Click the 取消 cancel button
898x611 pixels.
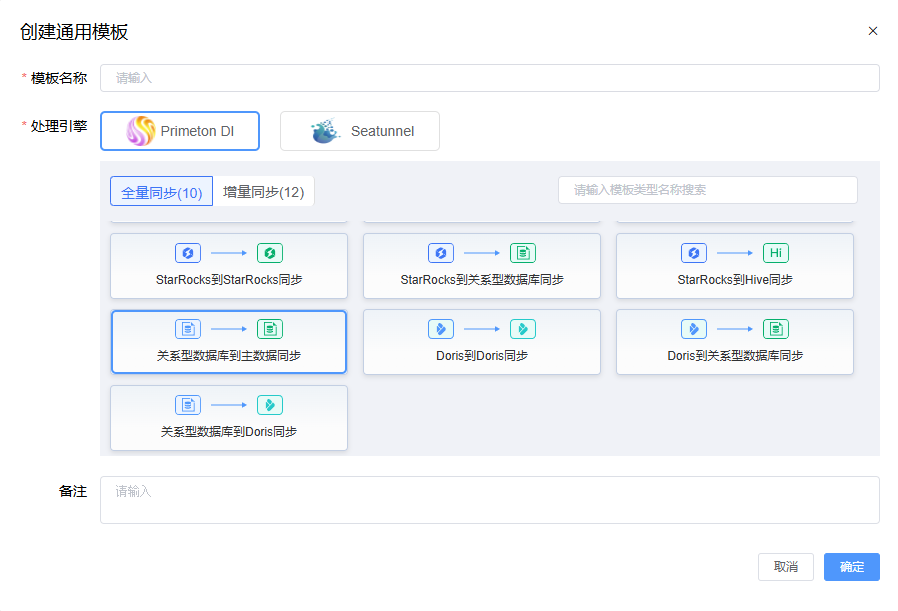pyautogui.click(x=786, y=567)
